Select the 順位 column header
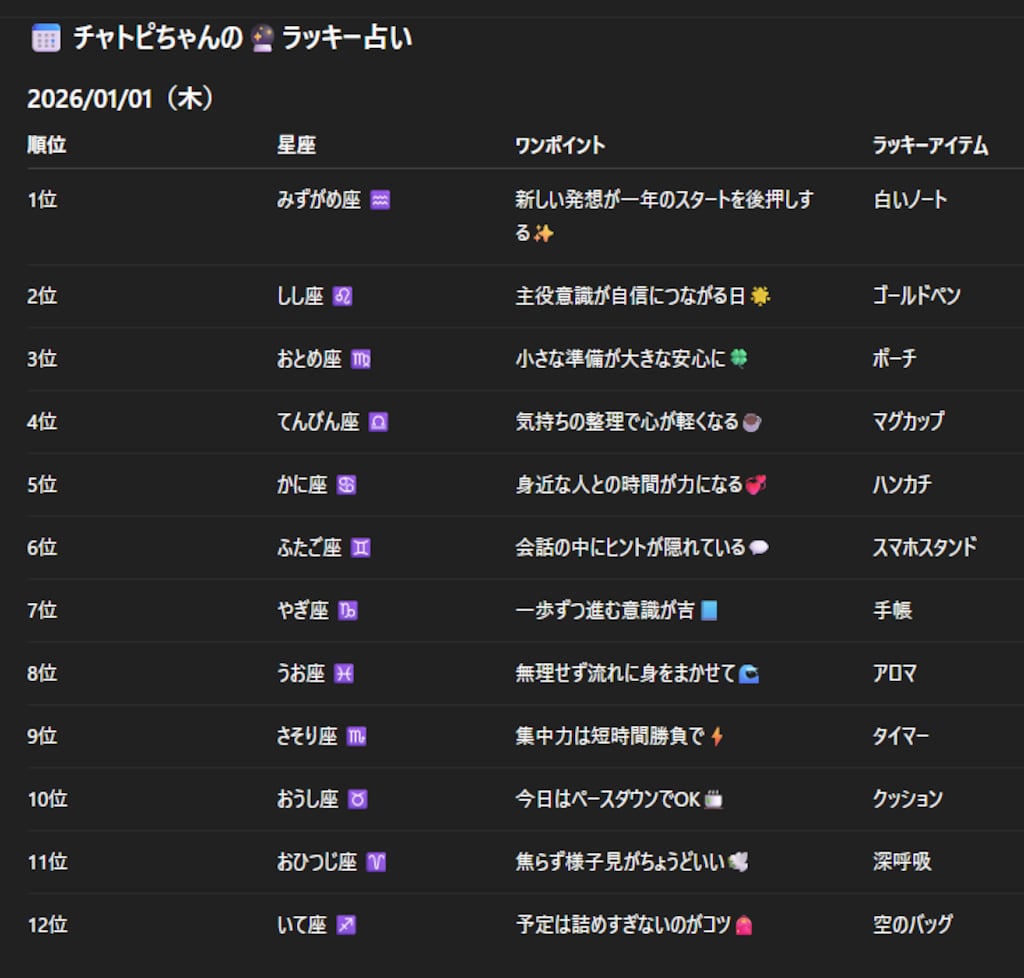1024x978 pixels. click(47, 145)
